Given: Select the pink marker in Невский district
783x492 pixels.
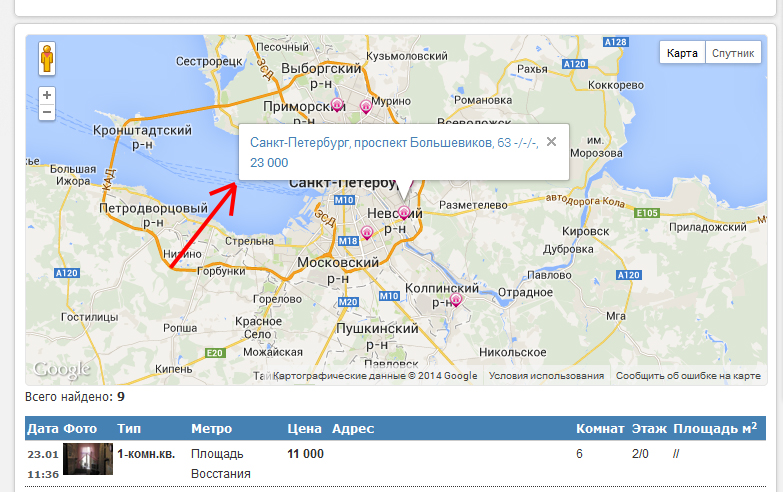Looking at the screenshot, I should (x=403, y=213).
